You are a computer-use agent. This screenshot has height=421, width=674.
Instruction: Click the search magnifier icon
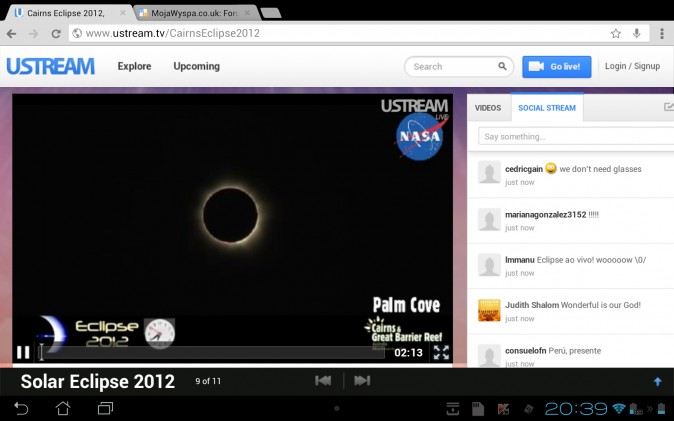(x=502, y=66)
